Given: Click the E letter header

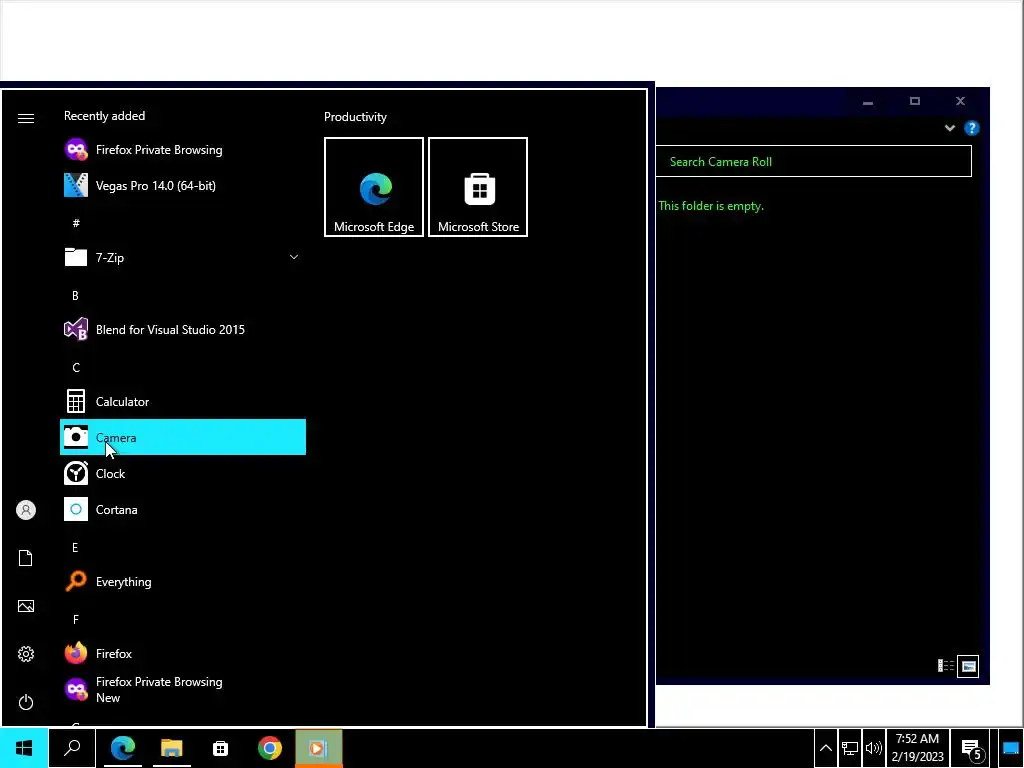Looking at the screenshot, I should tap(75, 548).
